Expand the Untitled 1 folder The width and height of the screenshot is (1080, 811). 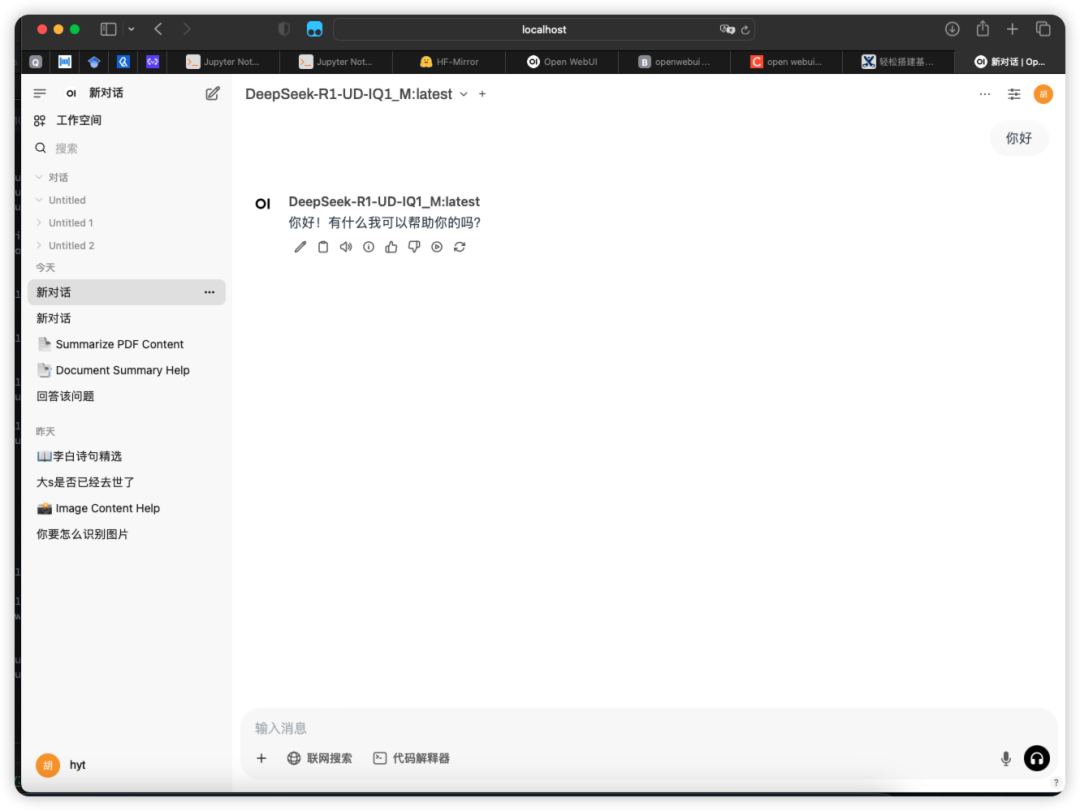tap(65, 223)
